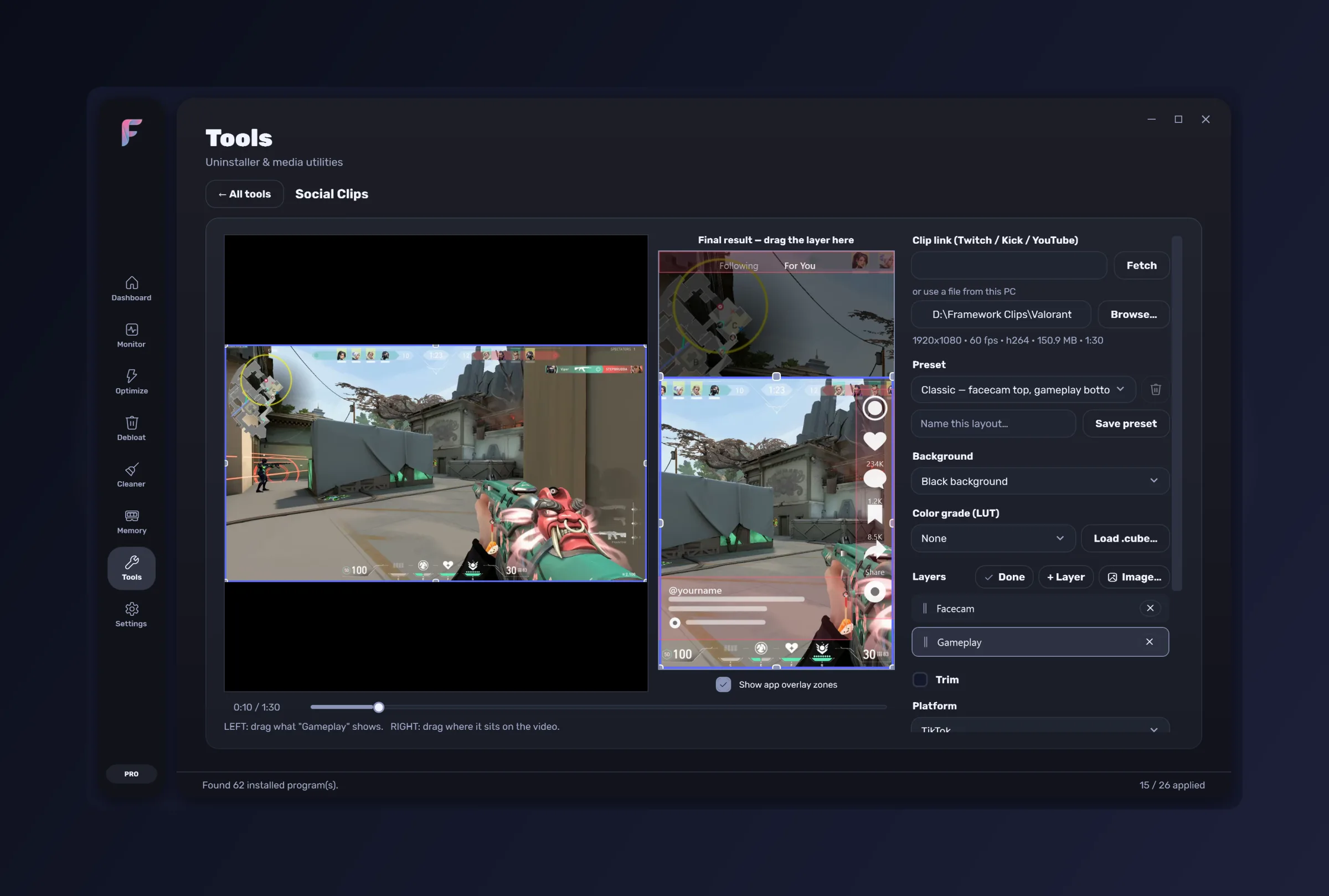This screenshot has width=1329, height=896.
Task: Click the Fetch button
Action: tap(1141, 265)
